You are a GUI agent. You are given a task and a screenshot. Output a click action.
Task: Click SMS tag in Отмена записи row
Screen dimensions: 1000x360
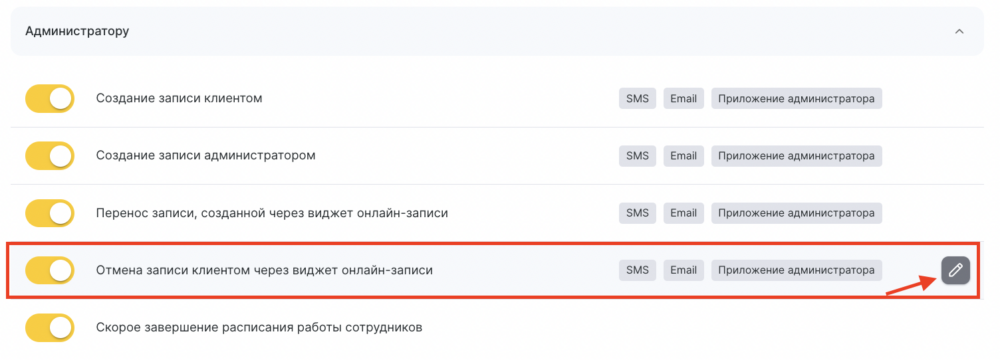pyautogui.click(x=637, y=271)
